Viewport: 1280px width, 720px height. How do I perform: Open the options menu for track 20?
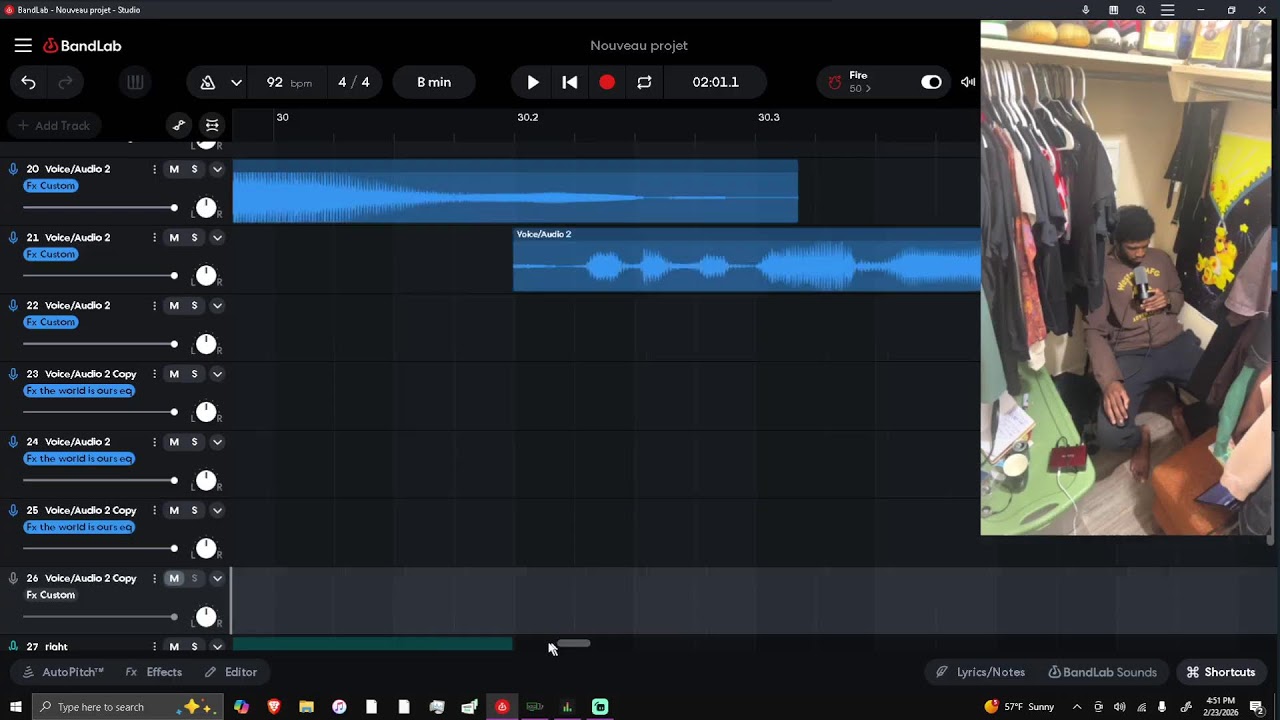click(154, 169)
